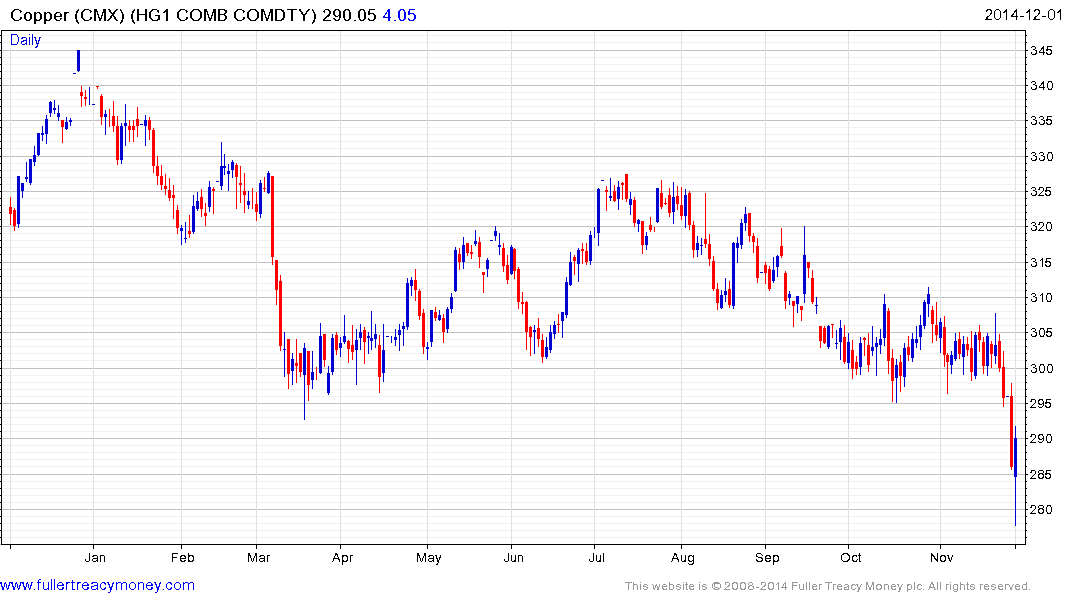The width and height of the screenshot is (1075, 600).
Task: Click the Aug label on the x-axis
Action: [x=683, y=557]
